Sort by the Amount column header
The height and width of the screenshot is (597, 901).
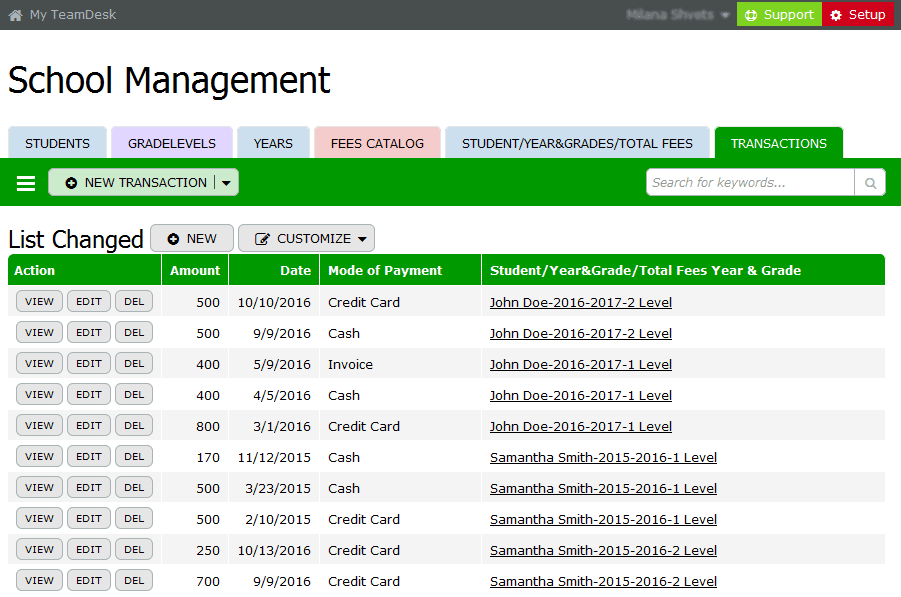(195, 270)
